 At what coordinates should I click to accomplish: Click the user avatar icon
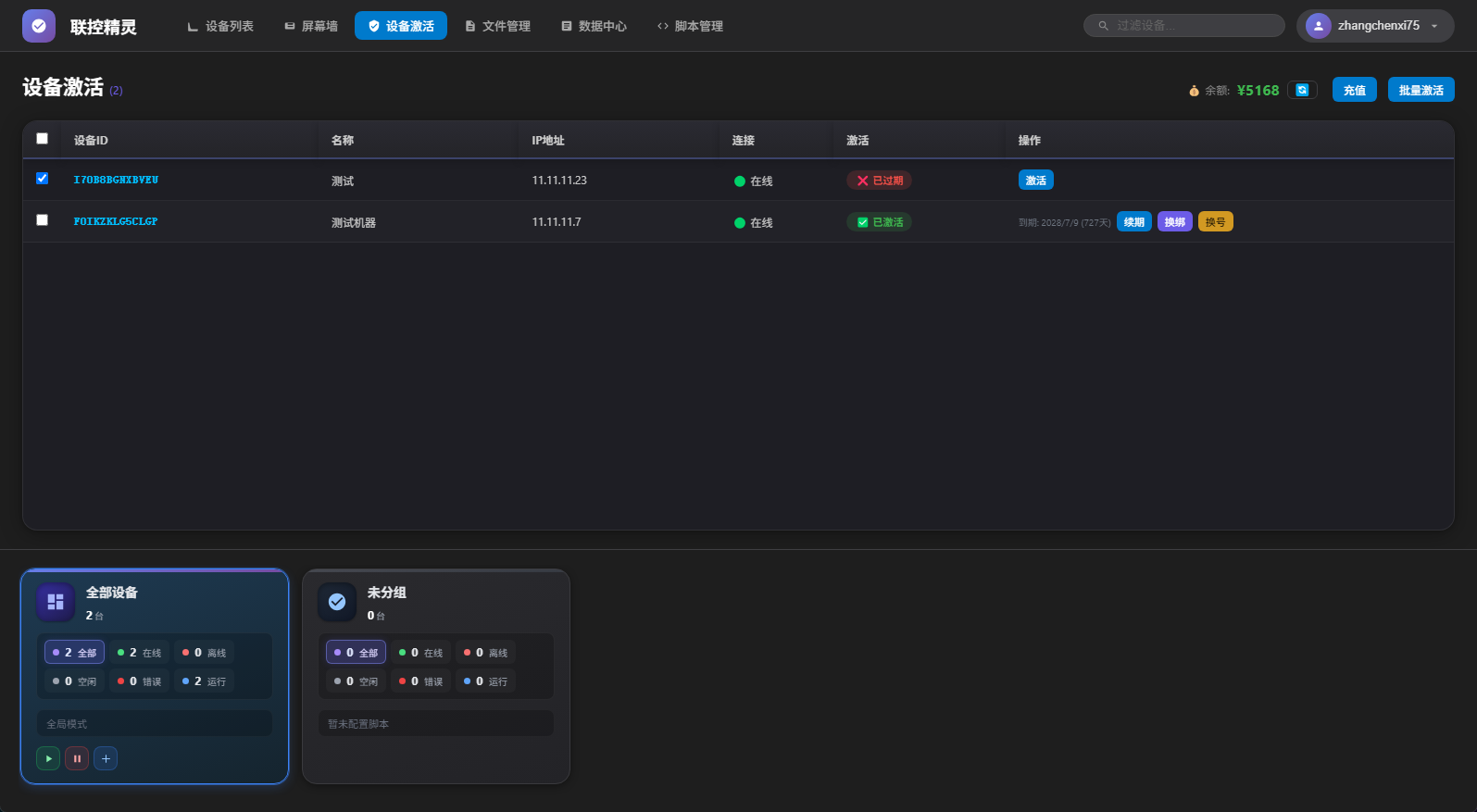[x=1318, y=26]
